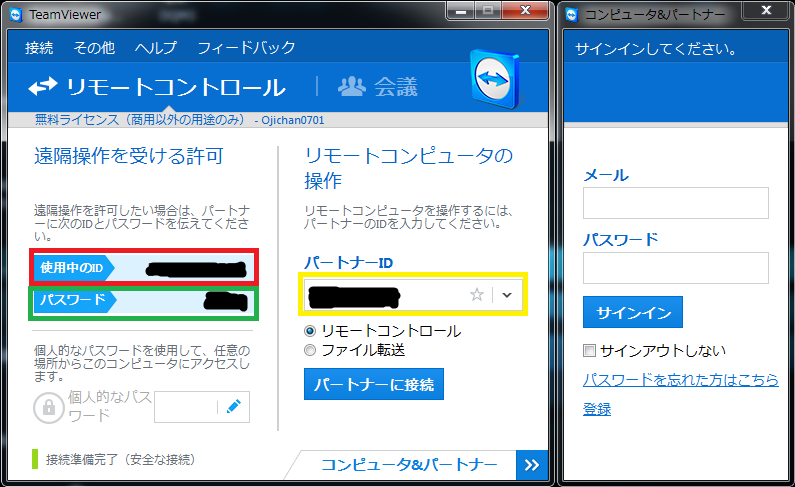The width and height of the screenshot is (795, 487).
Task: Close the コンピュータ&パートナー window
Action: tap(767, 11)
